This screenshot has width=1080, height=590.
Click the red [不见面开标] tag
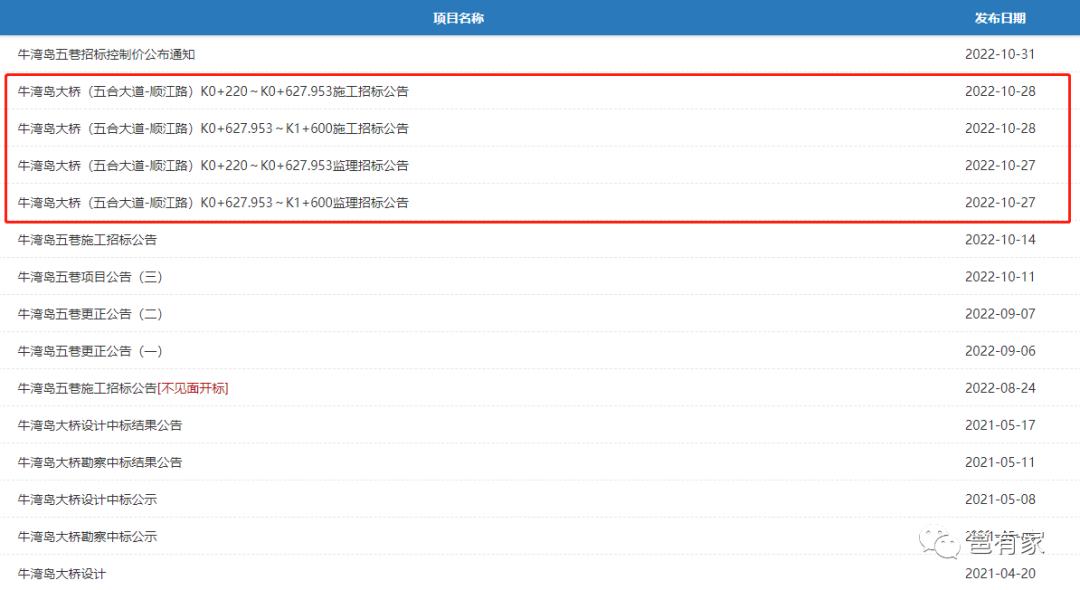point(193,388)
